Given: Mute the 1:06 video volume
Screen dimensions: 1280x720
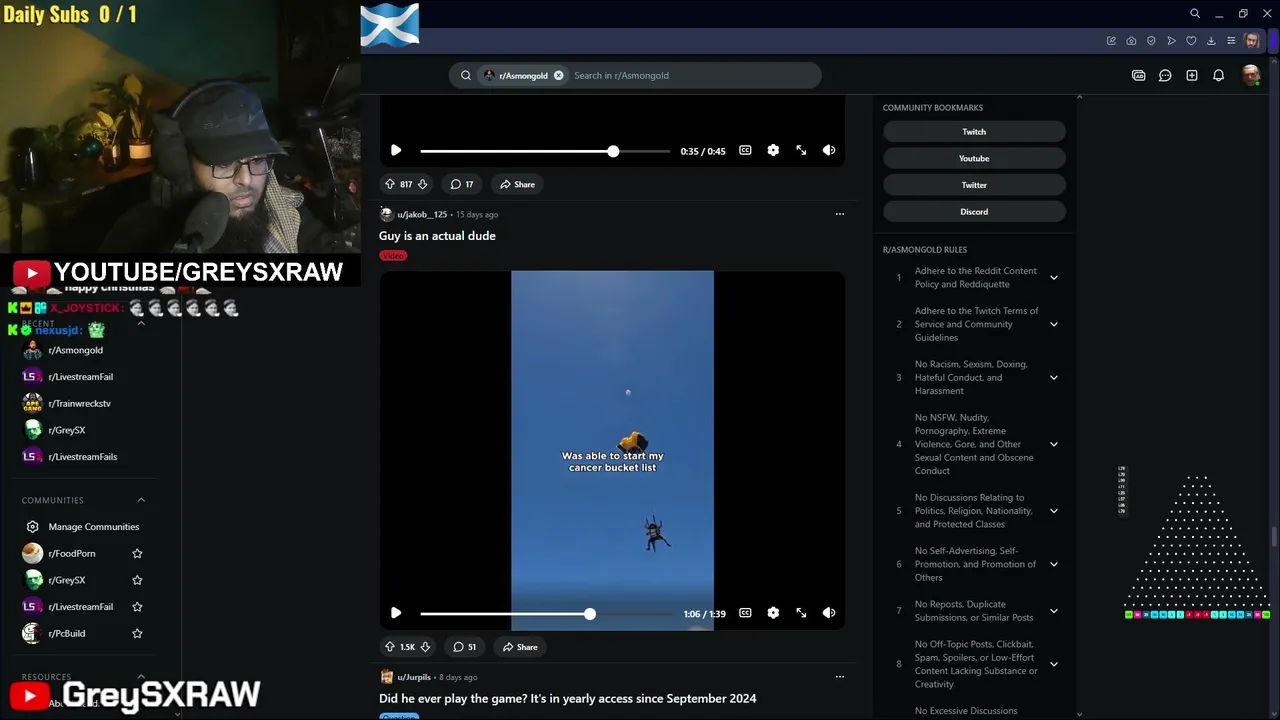Looking at the screenshot, I should click(829, 613).
